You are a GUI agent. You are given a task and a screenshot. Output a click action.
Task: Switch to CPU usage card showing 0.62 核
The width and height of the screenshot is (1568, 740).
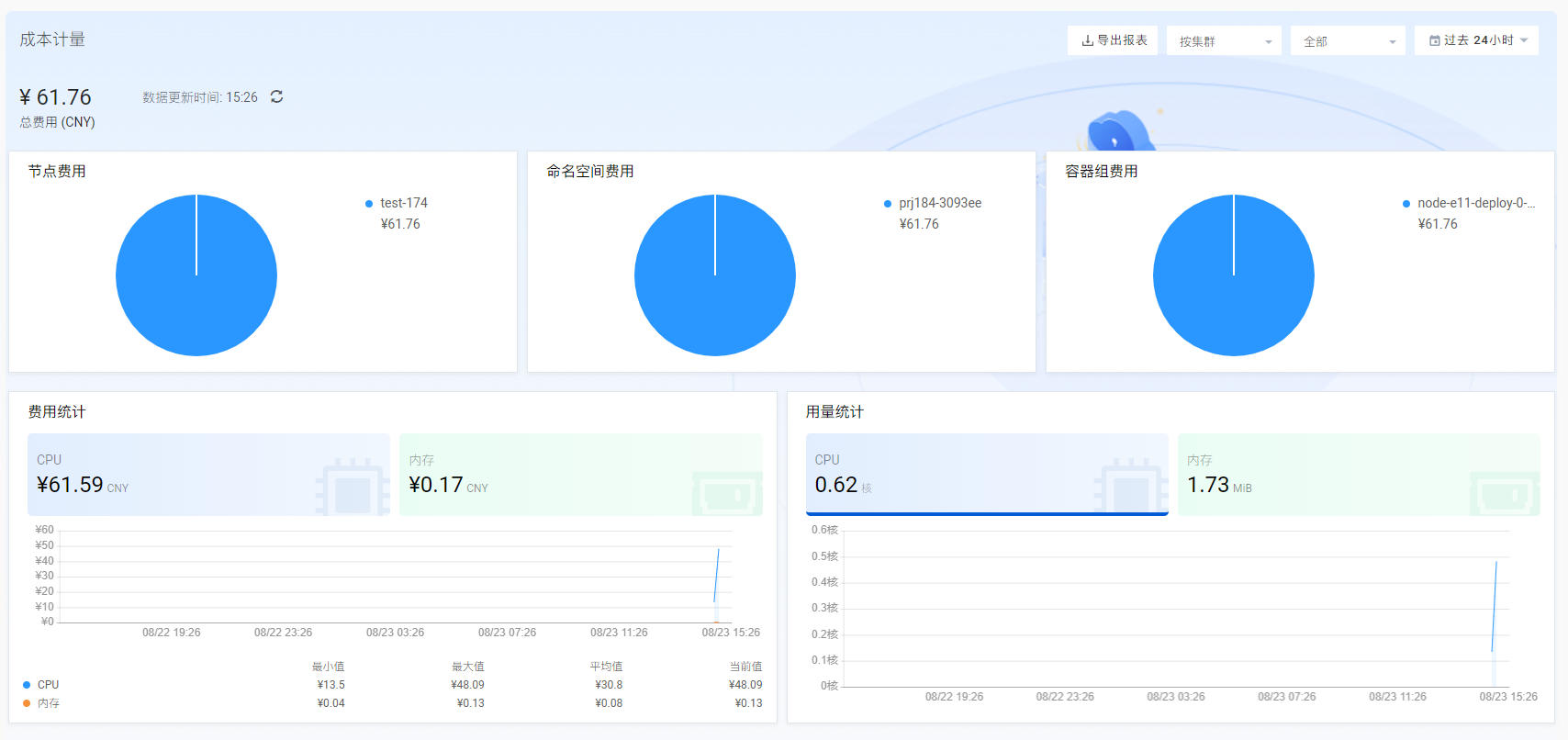[986, 475]
